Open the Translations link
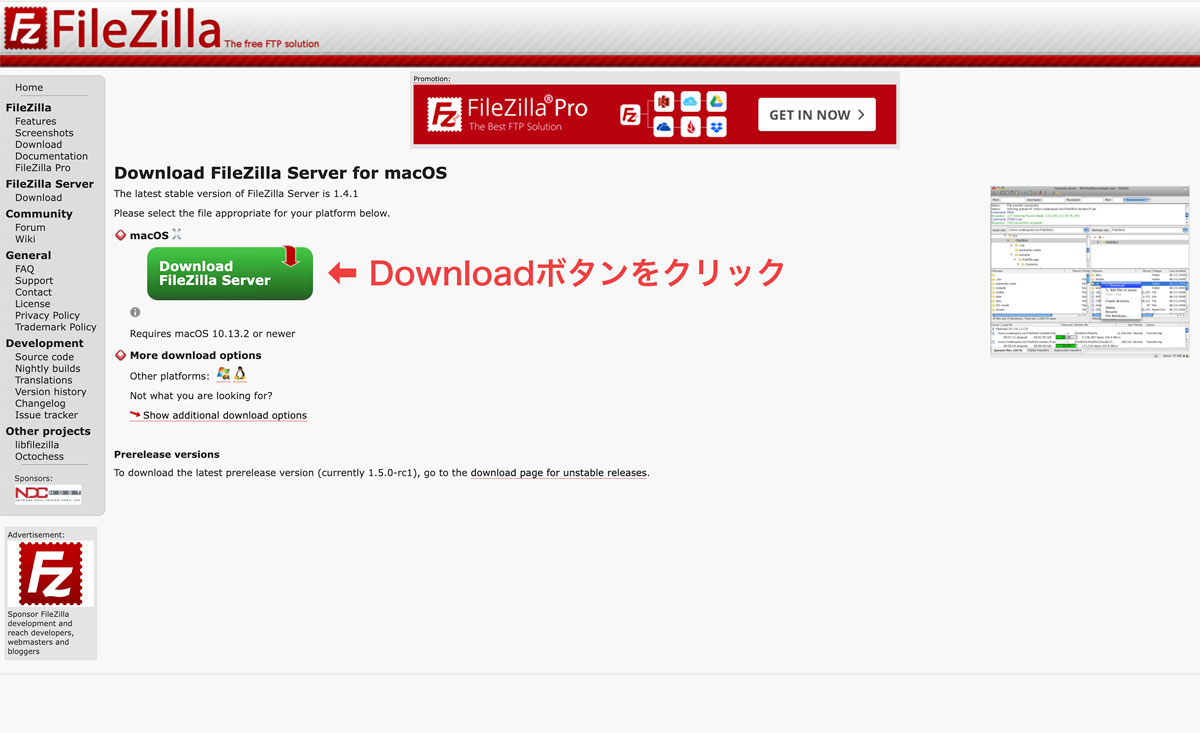 pyautogui.click(x=43, y=380)
